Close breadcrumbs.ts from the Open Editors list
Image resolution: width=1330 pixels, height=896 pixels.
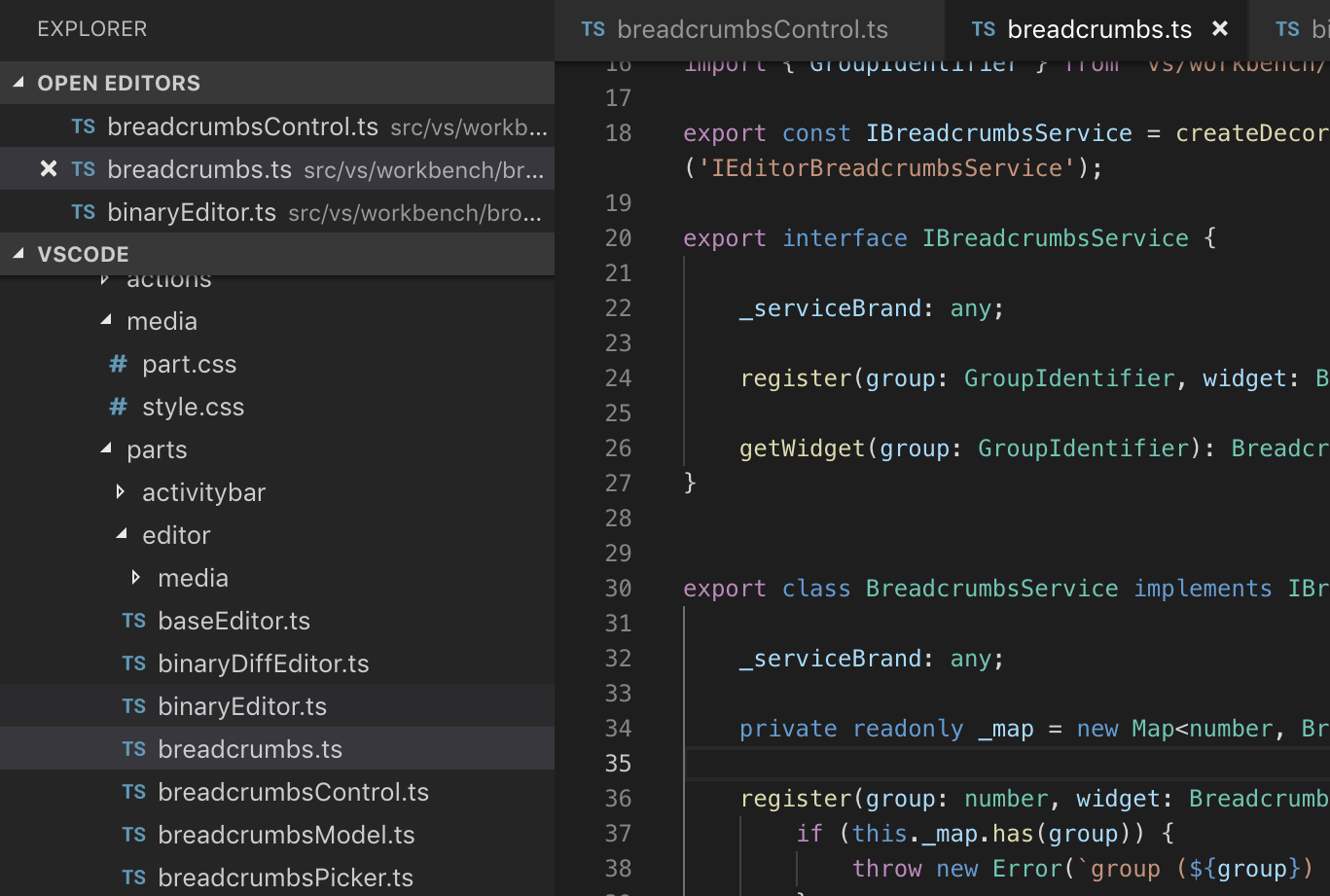pyautogui.click(x=48, y=168)
